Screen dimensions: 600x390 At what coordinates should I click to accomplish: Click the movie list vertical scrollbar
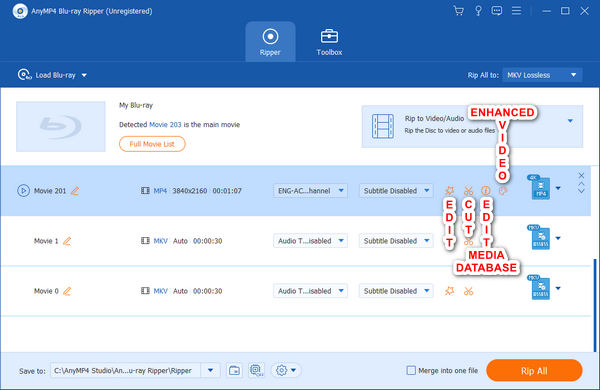(595, 305)
